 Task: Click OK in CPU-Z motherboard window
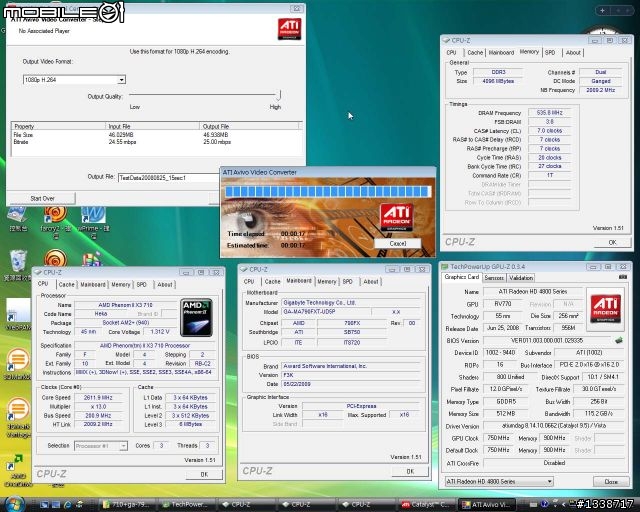click(410, 471)
